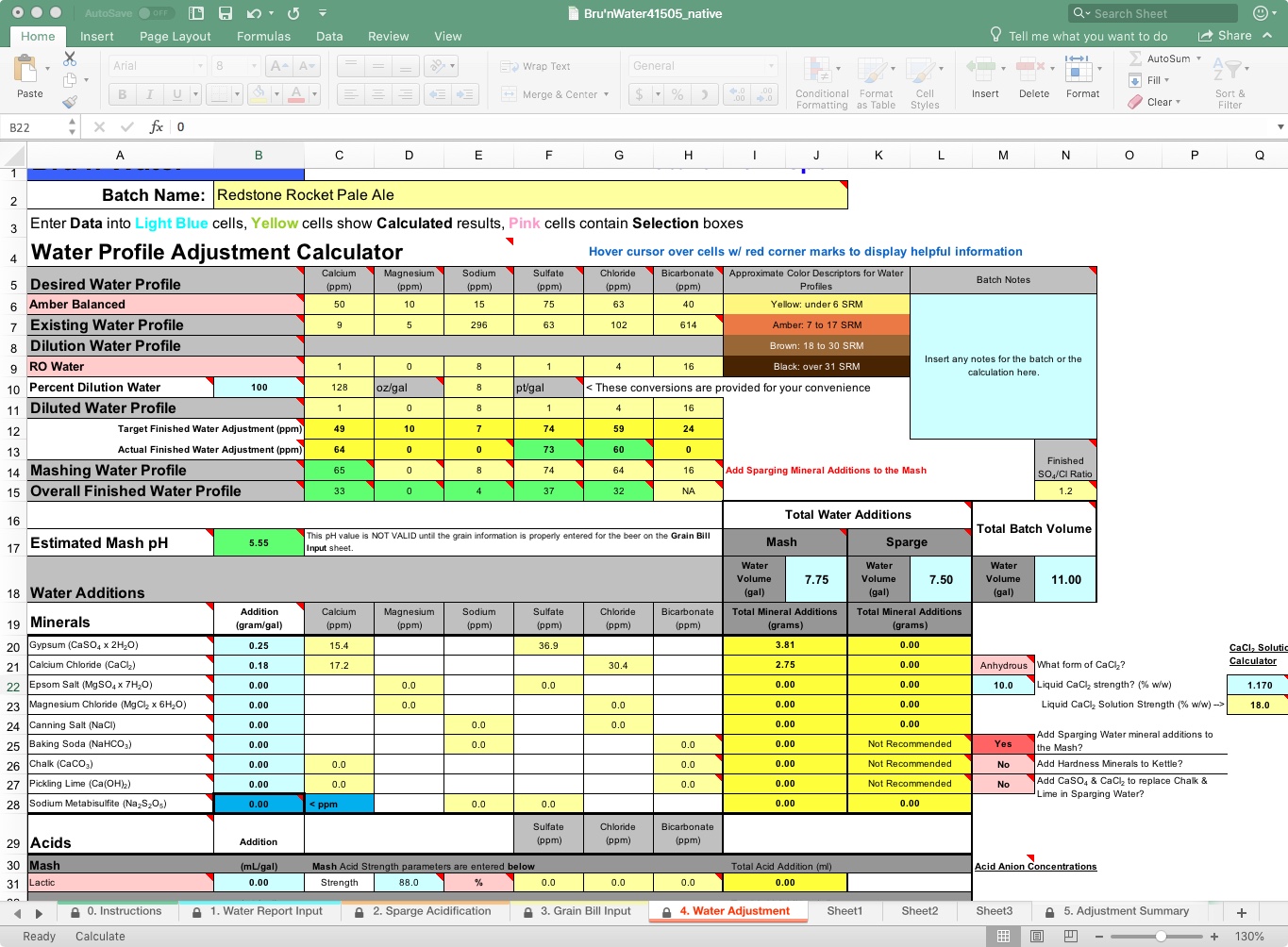Click the Format as Table icon
Image resolution: width=1288 pixels, height=947 pixels.
876,81
